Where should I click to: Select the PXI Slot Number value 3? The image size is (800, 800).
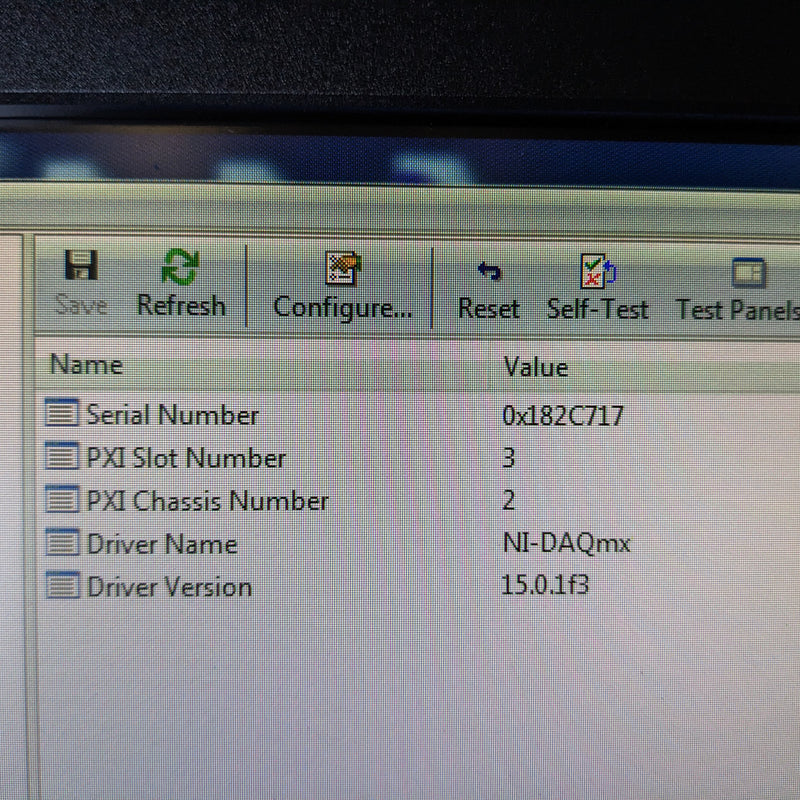[x=509, y=459]
